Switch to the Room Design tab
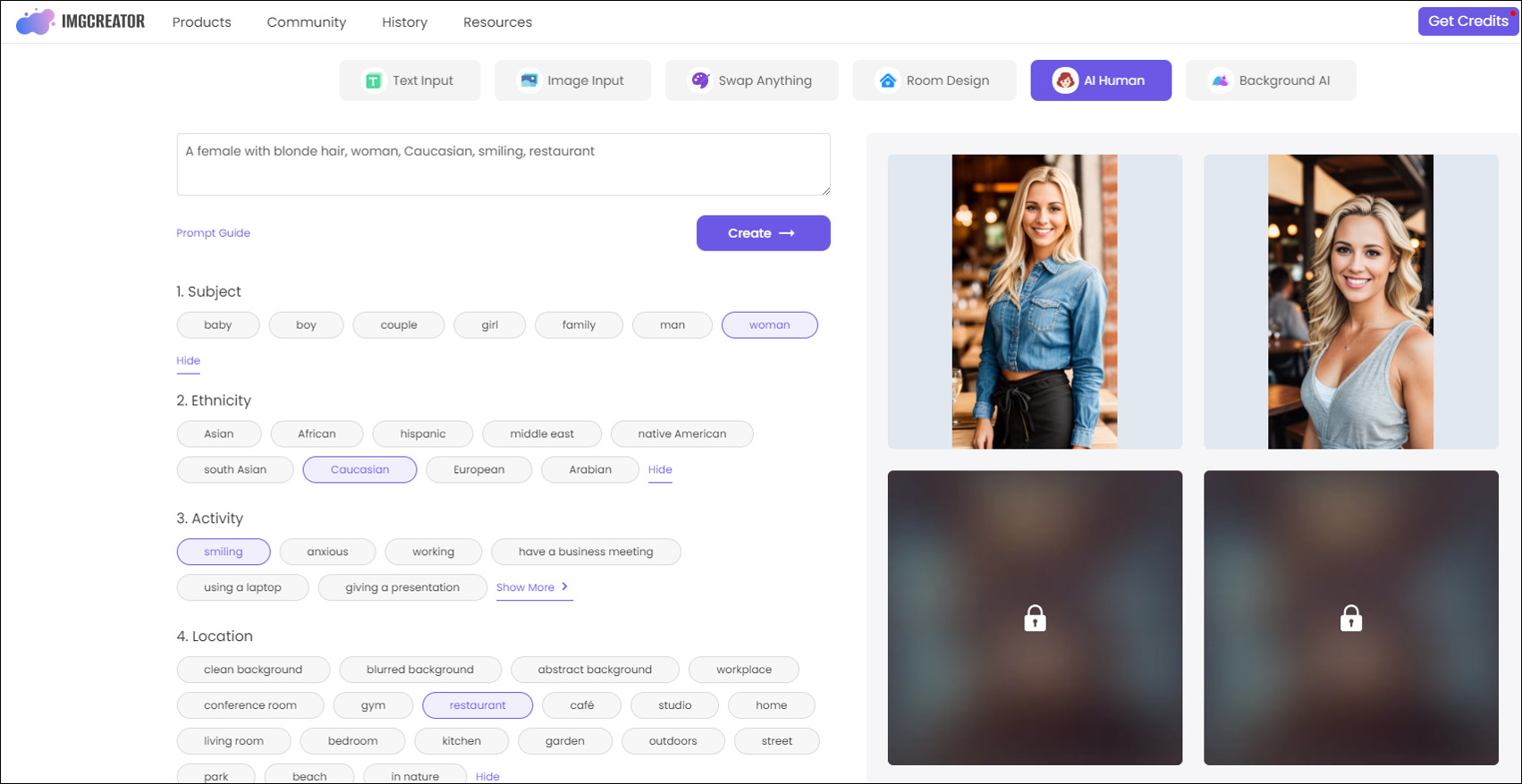Image resolution: width=1522 pixels, height=784 pixels. coord(934,80)
